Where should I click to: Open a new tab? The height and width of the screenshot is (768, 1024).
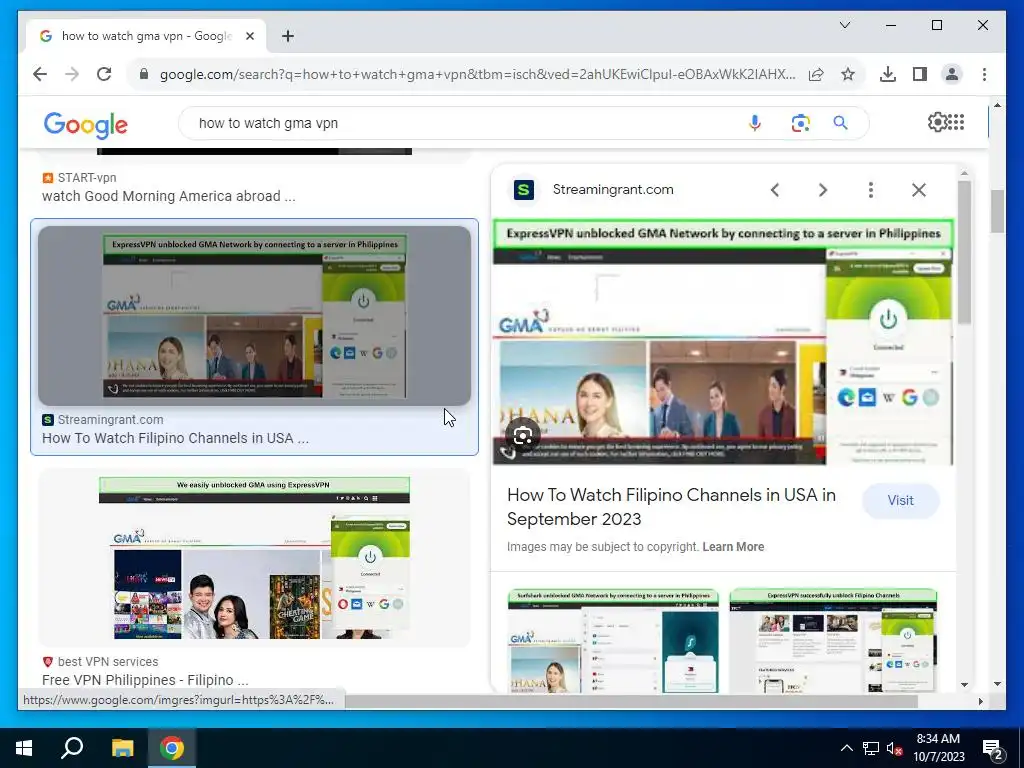288,36
